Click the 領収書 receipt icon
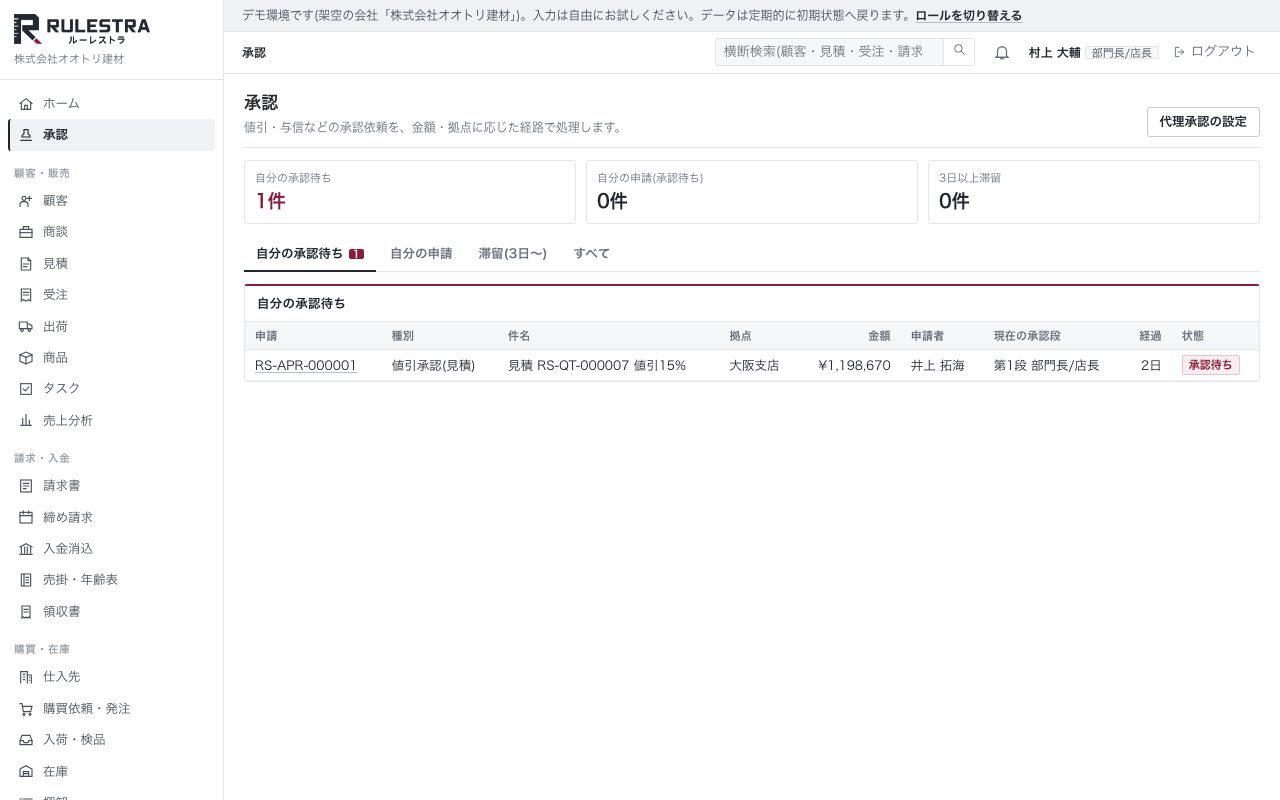Image resolution: width=1280 pixels, height=800 pixels. pyautogui.click(x=26, y=612)
